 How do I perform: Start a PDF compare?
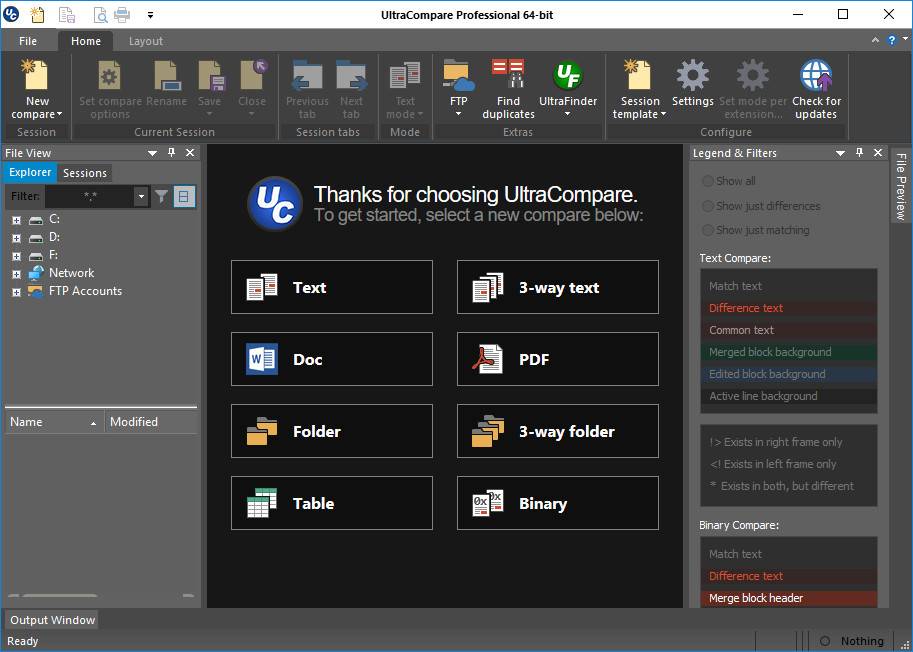tap(558, 359)
